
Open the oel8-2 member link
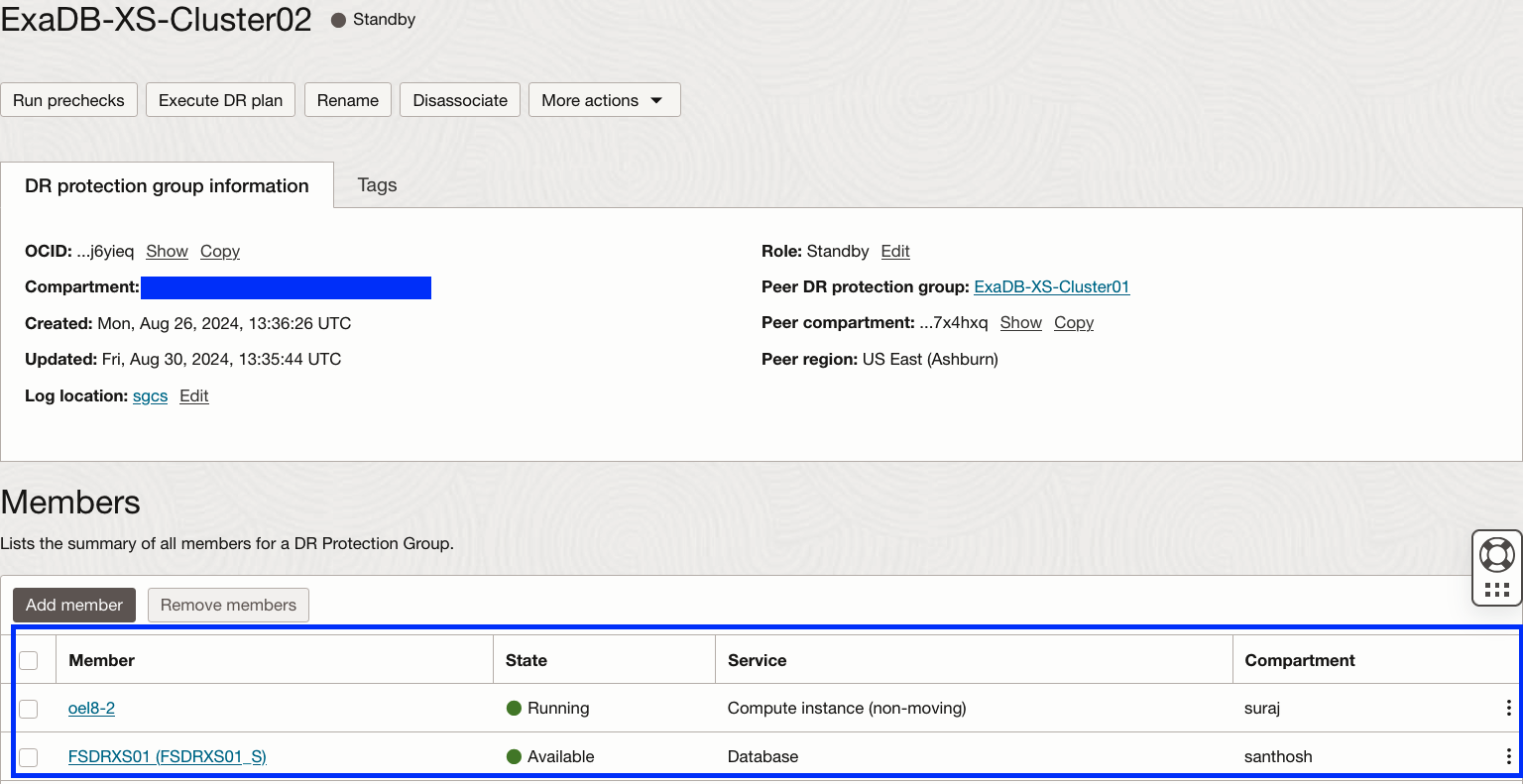[x=91, y=708]
